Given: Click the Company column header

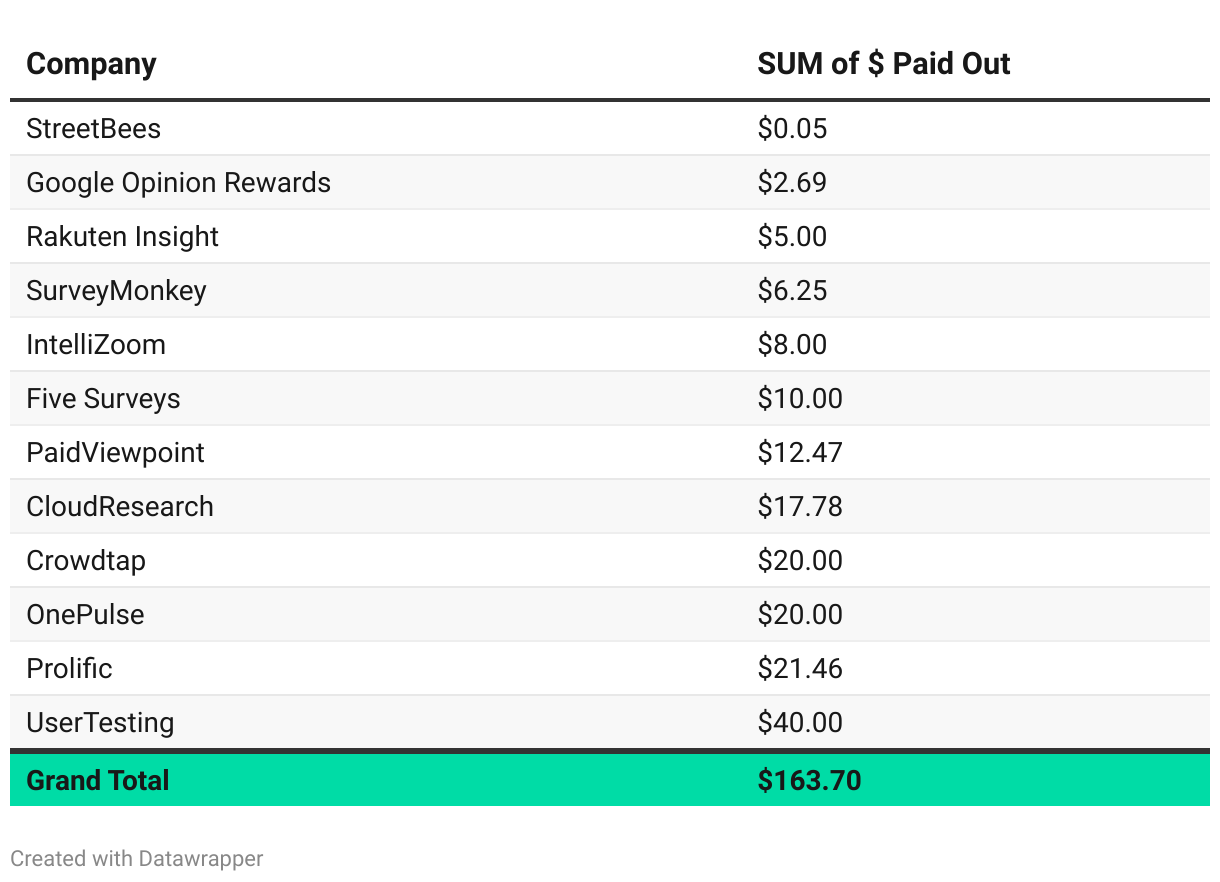Looking at the screenshot, I should coord(91,64).
